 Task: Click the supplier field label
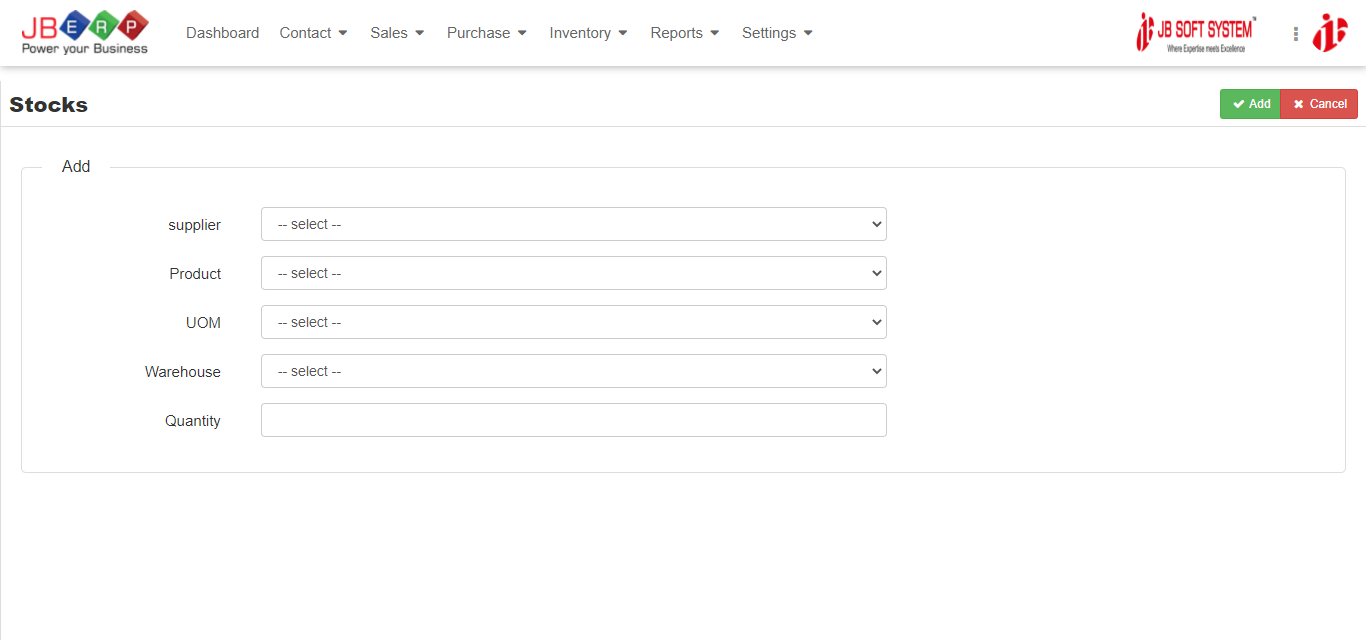pos(194,225)
